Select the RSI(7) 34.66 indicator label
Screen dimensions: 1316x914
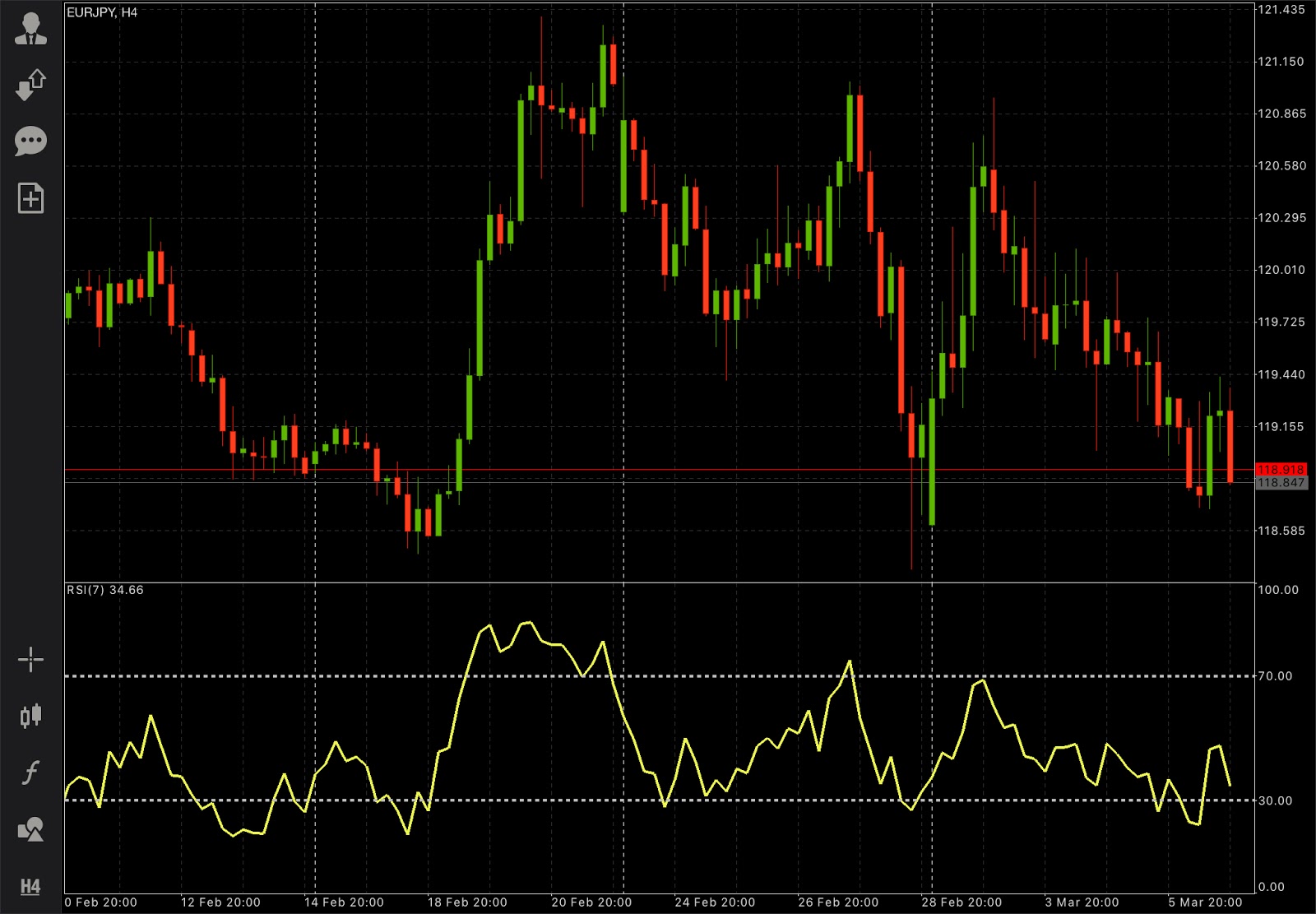(x=105, y=590)
